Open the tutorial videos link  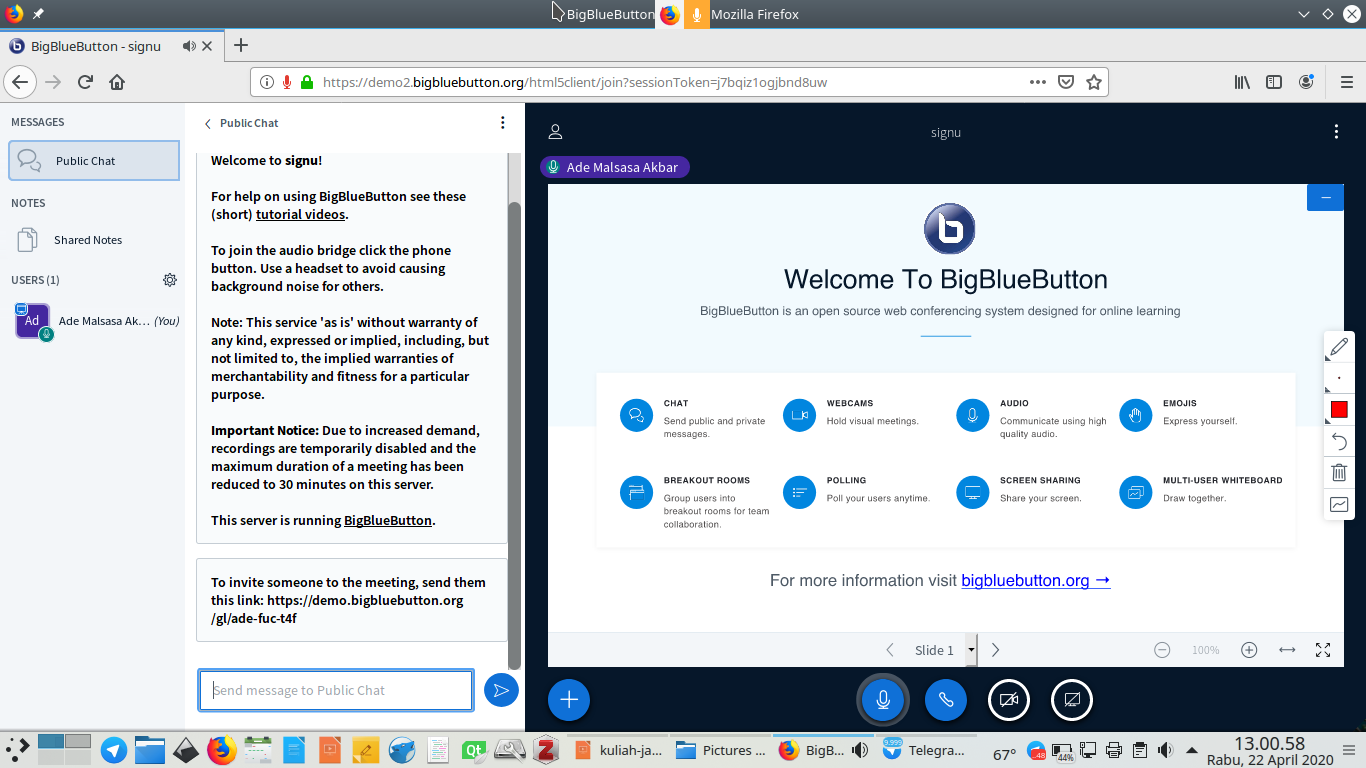(x=300, y=214)
